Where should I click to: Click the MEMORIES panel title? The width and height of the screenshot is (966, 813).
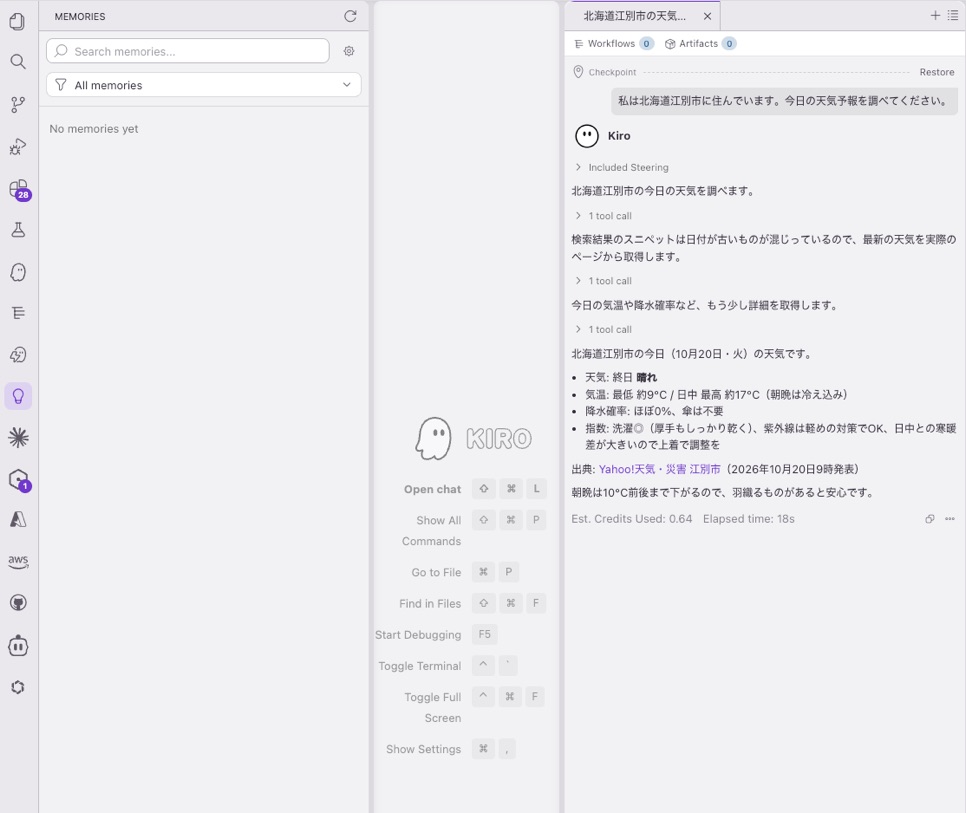(80, 17)
